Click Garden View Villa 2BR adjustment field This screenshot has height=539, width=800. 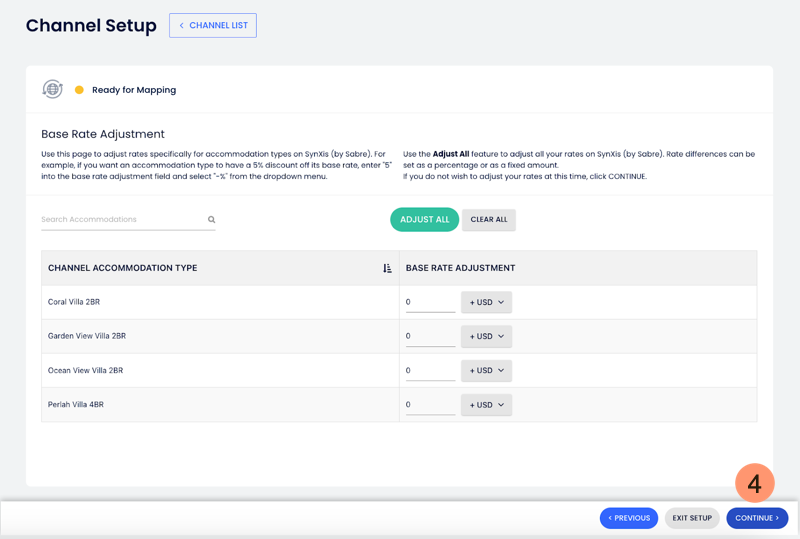click(430, 336)
